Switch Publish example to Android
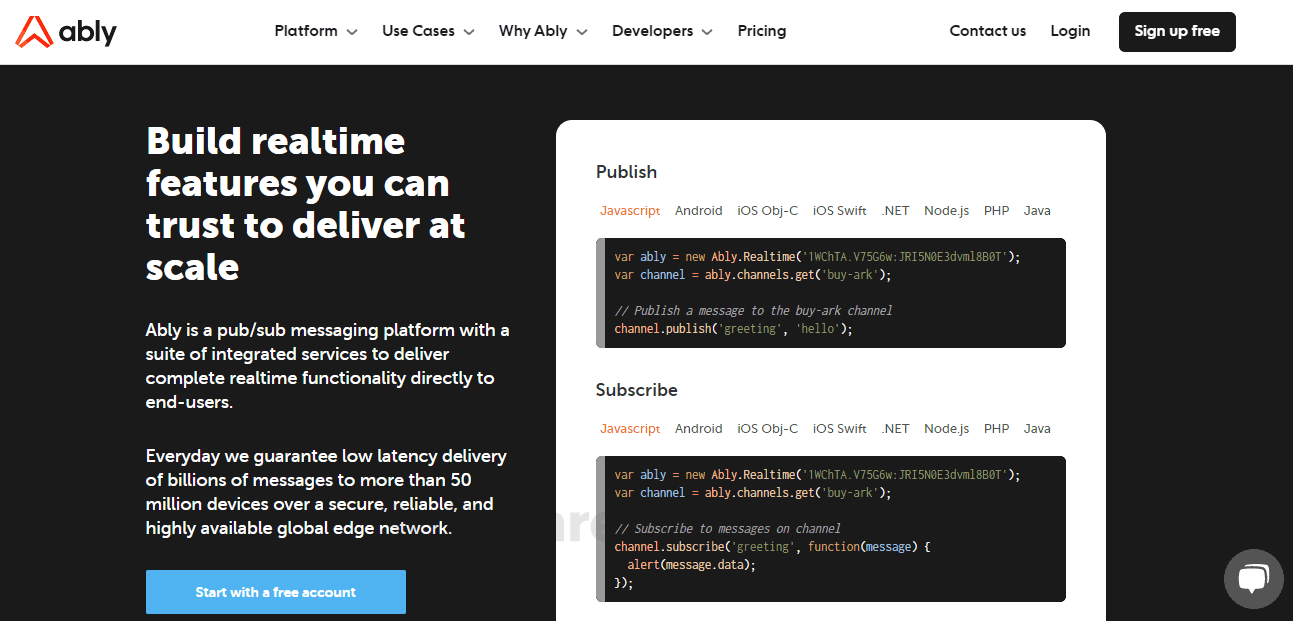The image size is (1293, 621). 698,210
